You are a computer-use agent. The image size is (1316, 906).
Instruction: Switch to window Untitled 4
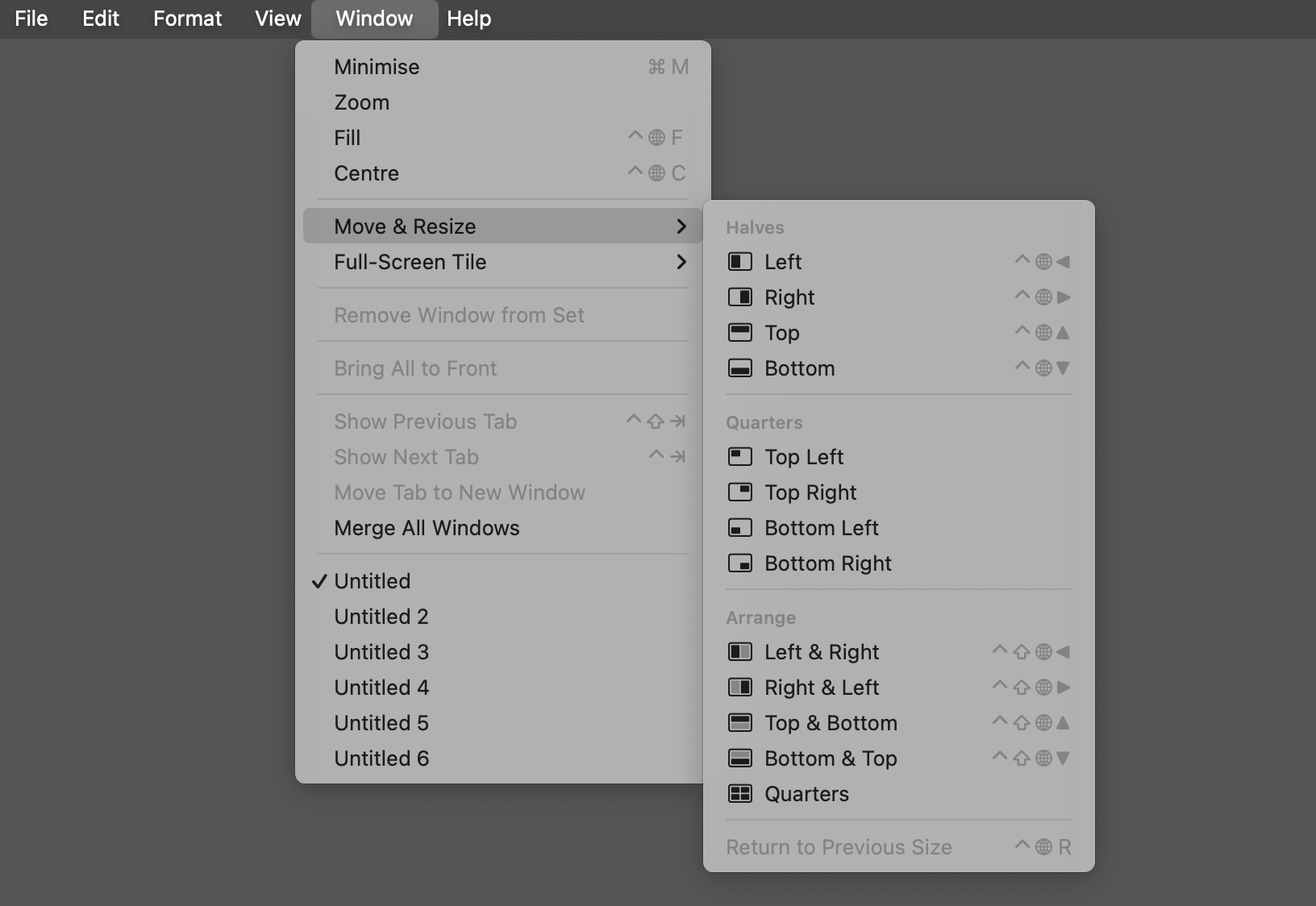point(503,688)
